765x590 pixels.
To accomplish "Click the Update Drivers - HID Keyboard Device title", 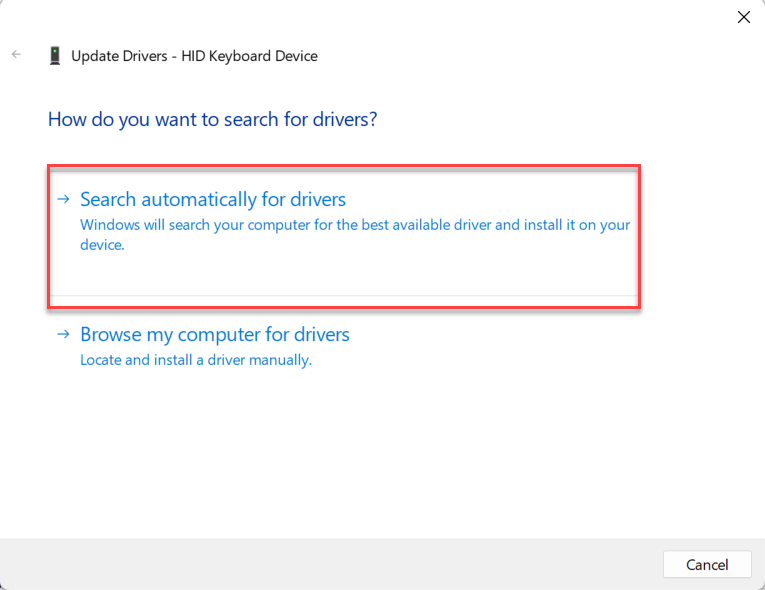I will (x=194, y=56).
